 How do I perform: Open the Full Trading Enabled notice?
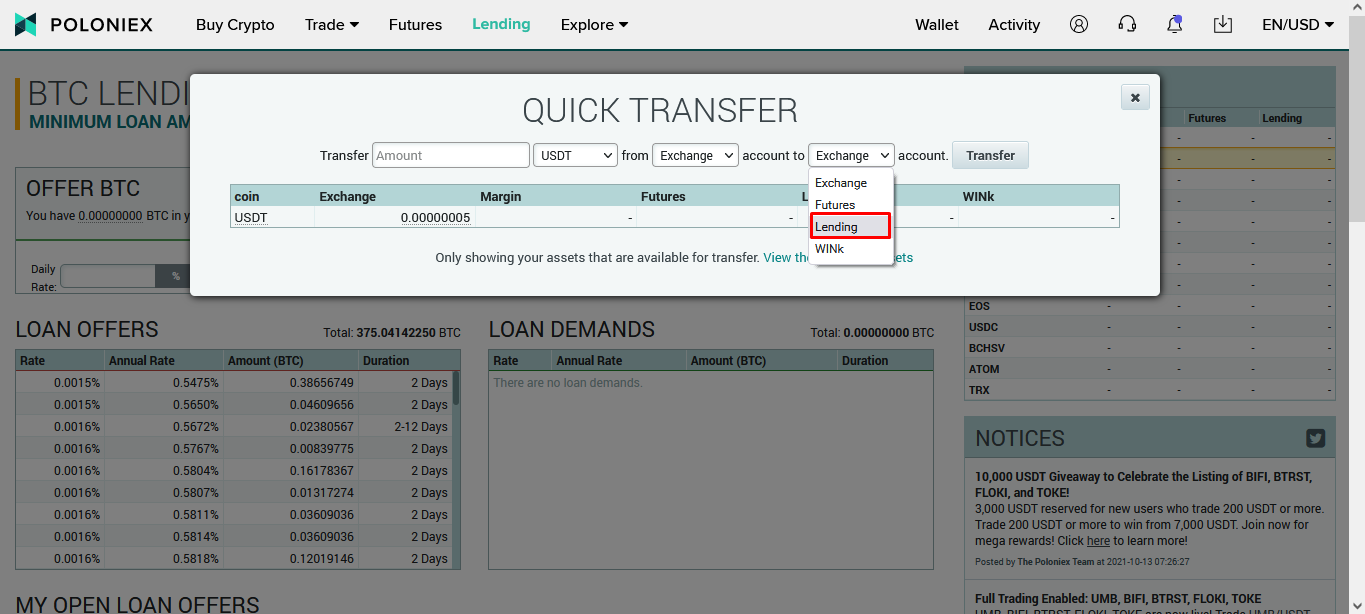(x=1118, y=599)
